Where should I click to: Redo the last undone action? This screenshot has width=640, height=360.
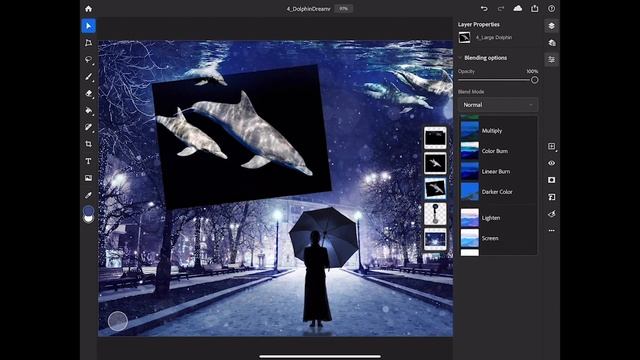click(501, 9)
